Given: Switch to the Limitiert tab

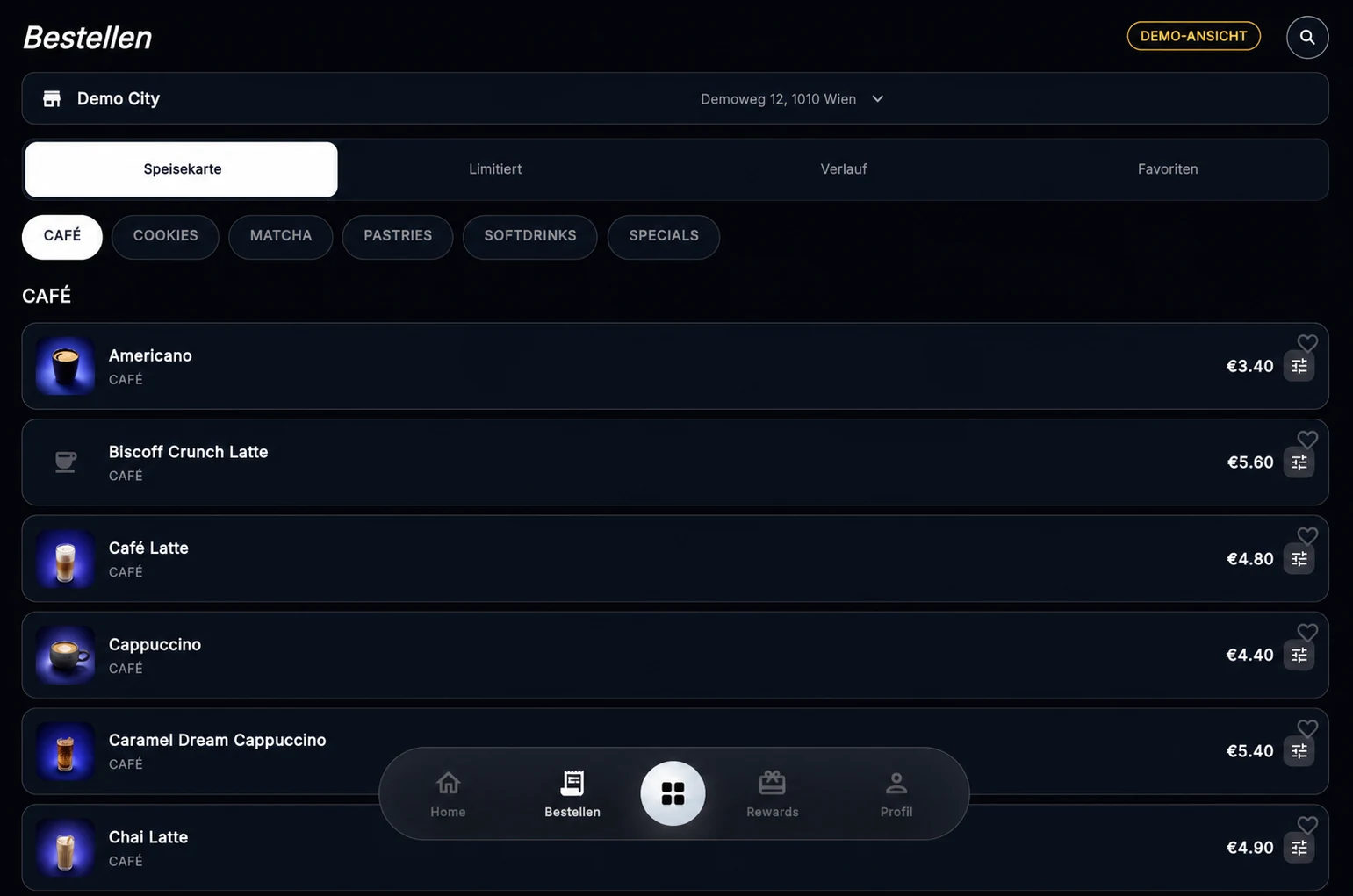Looking at the screenshot, I should 495,169.
